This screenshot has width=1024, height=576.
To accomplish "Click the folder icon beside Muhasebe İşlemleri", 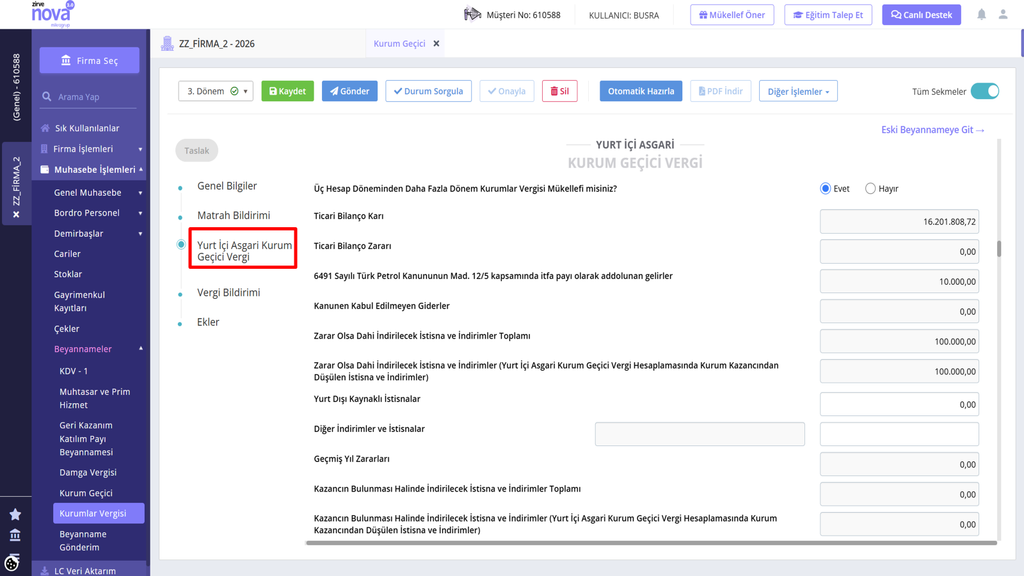I will click(x=44, y=169).
